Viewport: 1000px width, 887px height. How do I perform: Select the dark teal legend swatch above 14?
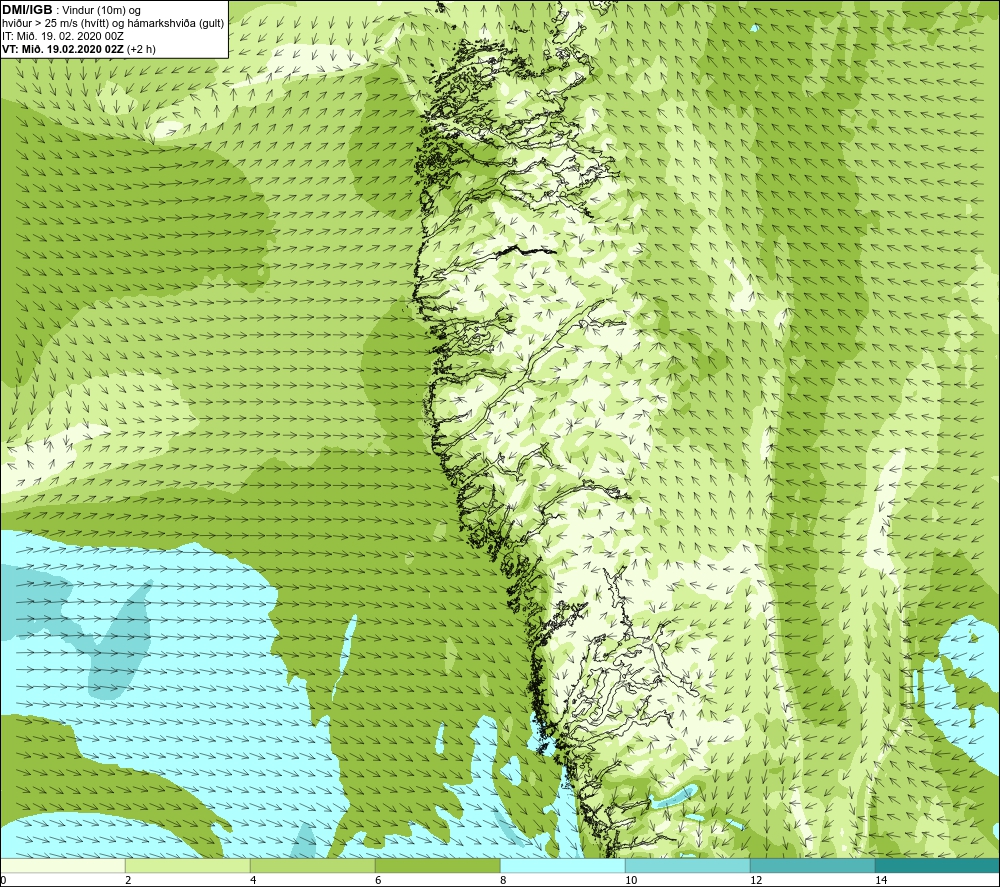(x=938, y=865)
